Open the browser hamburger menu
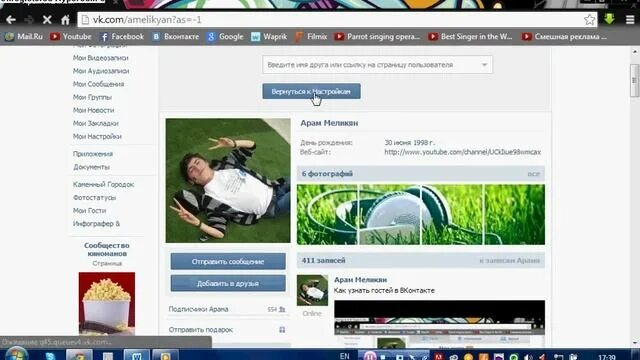This screenshot has height=360, width=640. 630,20
